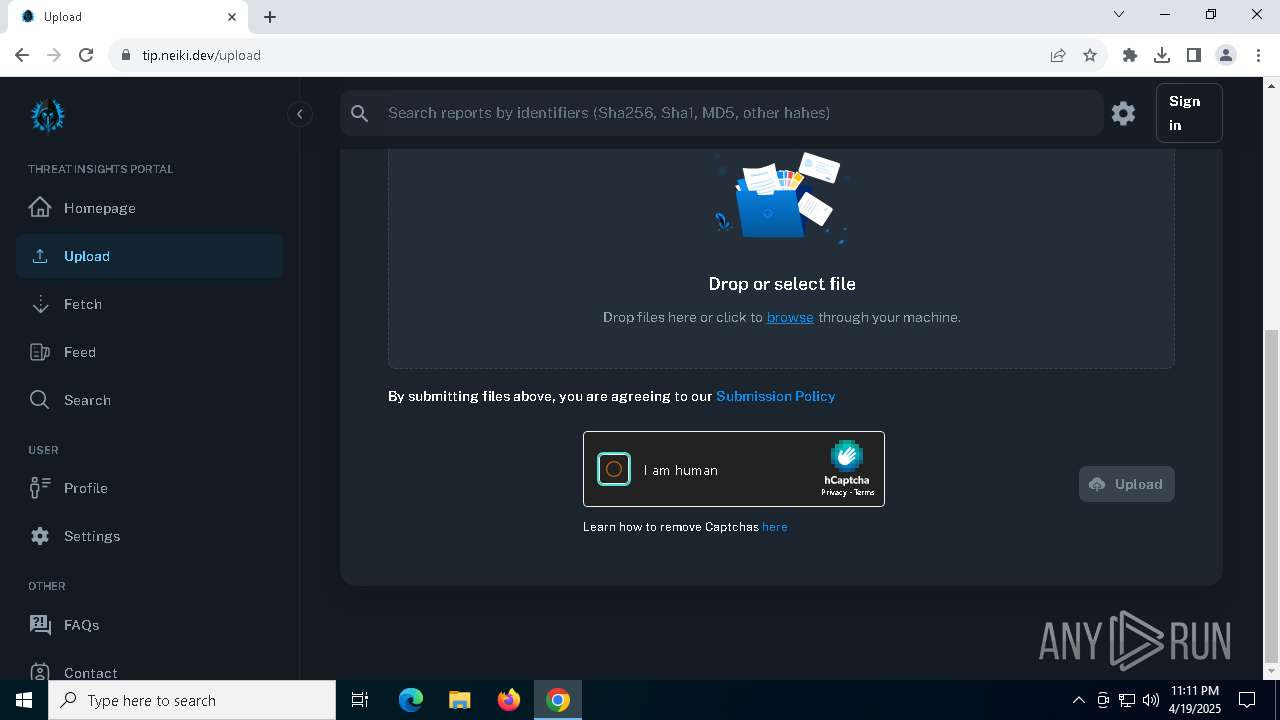Close the Upload browser tab
The image size is (1280, 720).
[232, 16]
